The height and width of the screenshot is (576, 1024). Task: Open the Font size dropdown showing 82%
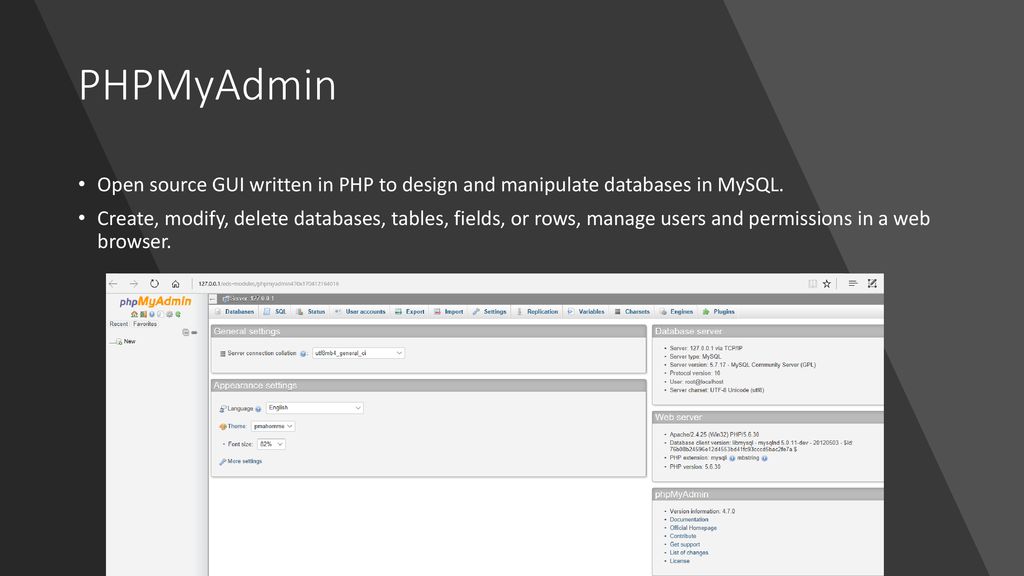(x=271, y=444)
